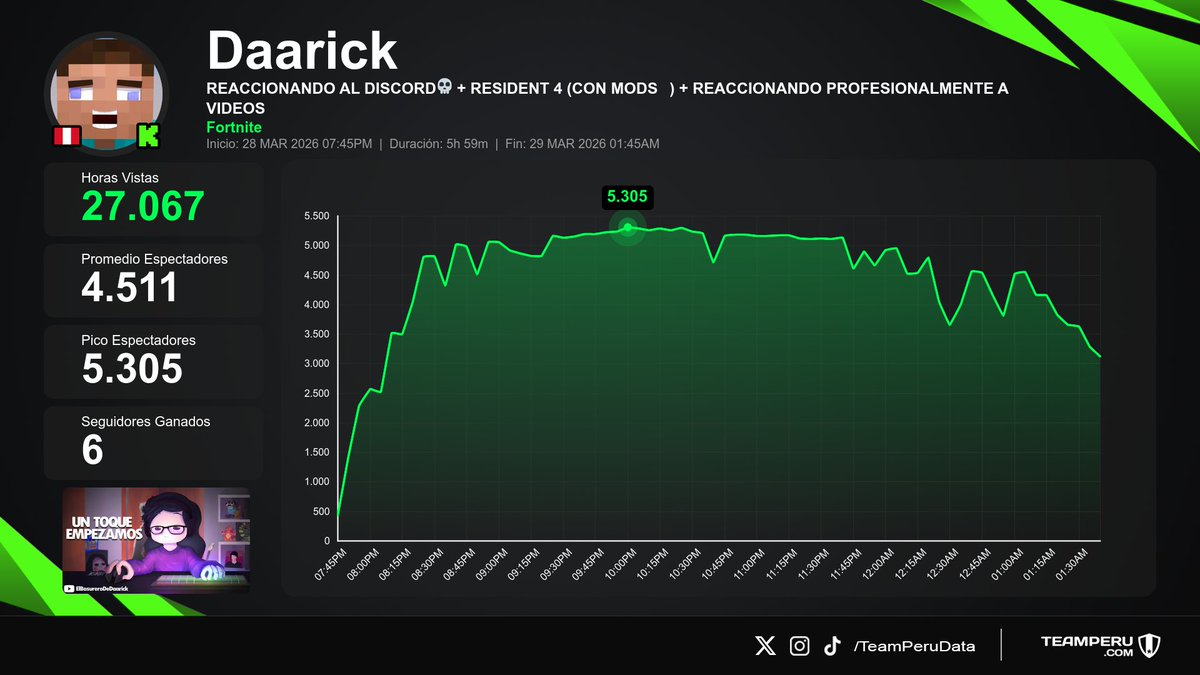Click the 07:45PM x-axis label

click(x=331, y=564)
